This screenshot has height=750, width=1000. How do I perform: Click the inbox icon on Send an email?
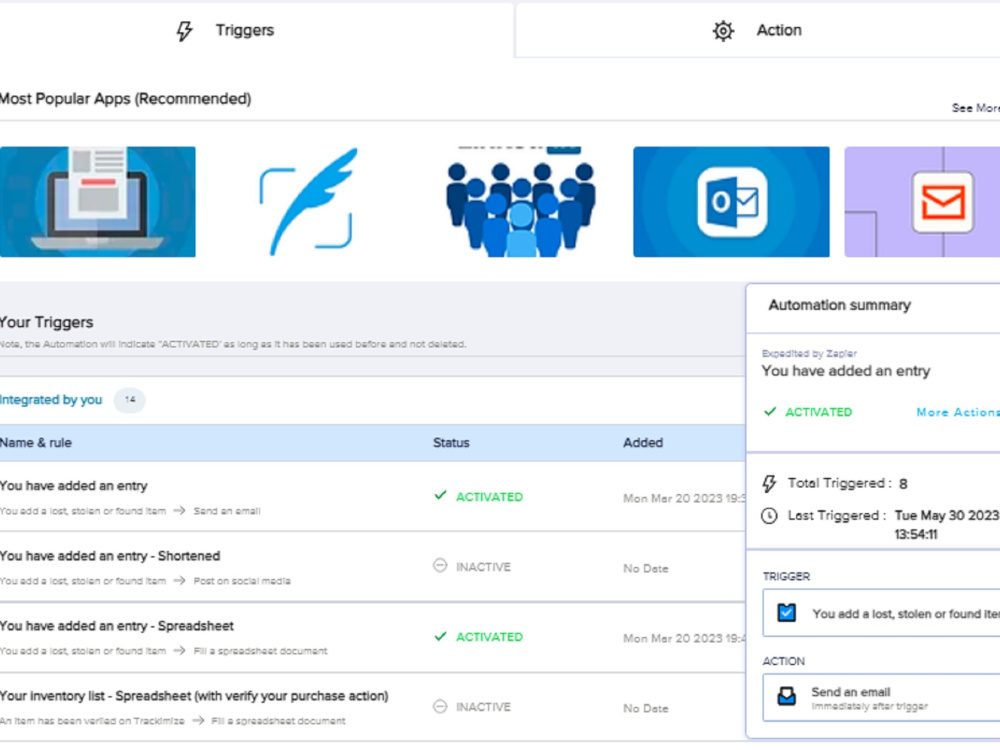[x=786, y=696]
